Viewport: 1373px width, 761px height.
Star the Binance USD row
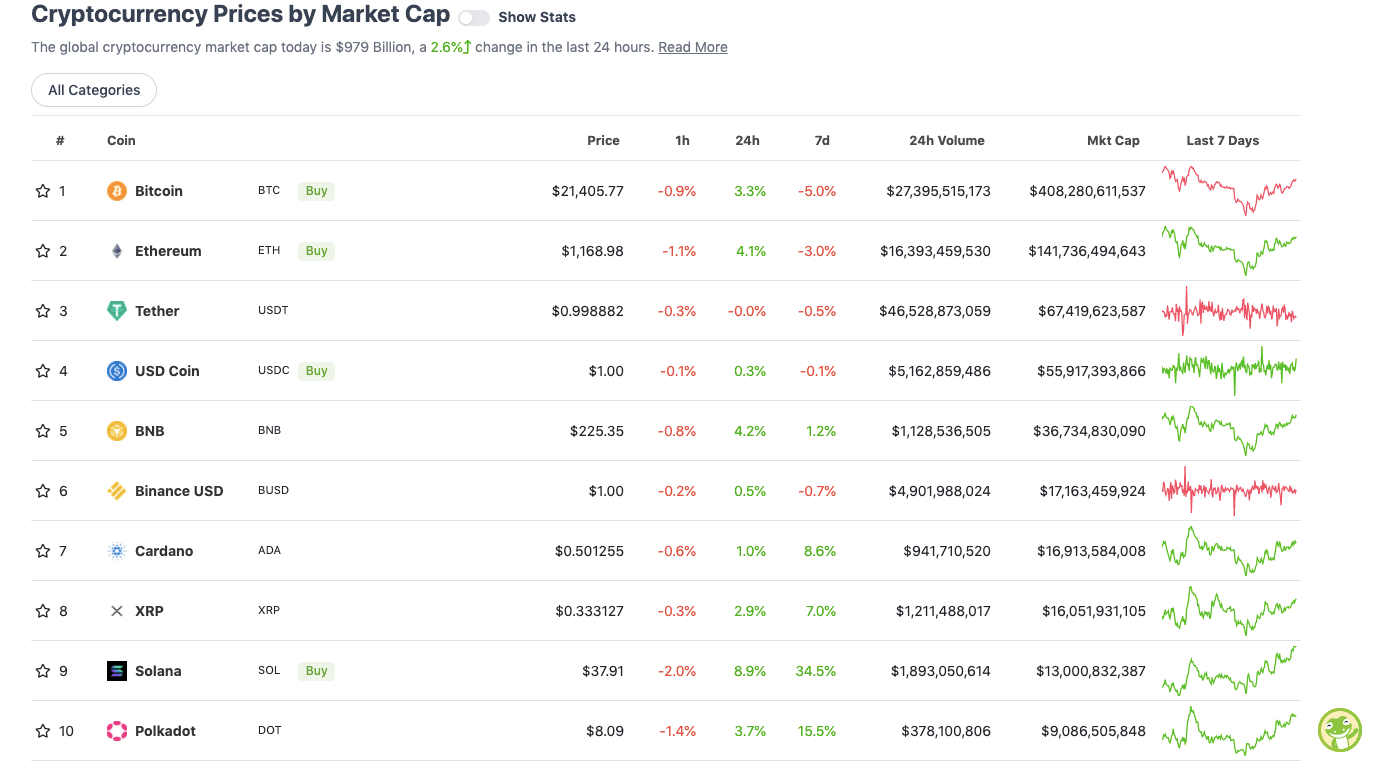point(43,491)
